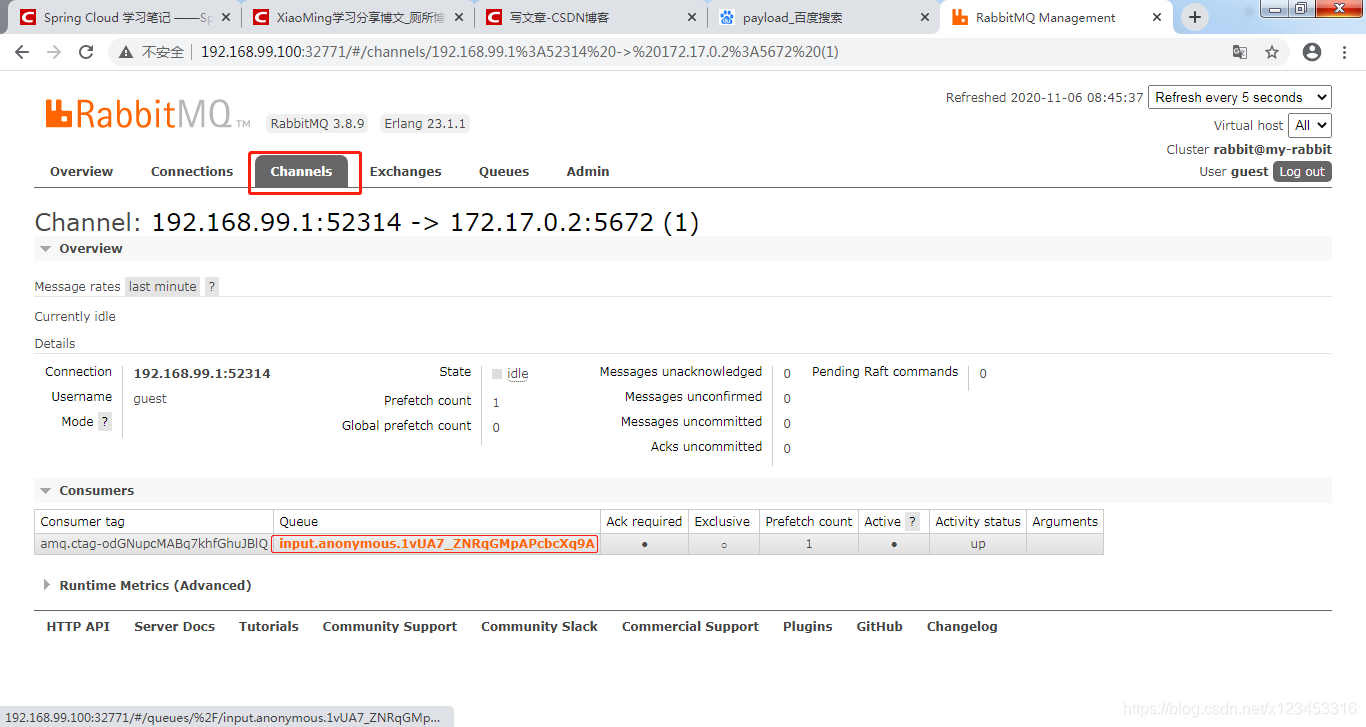Open the Virtual host dropdown

tap(1310, 125)
